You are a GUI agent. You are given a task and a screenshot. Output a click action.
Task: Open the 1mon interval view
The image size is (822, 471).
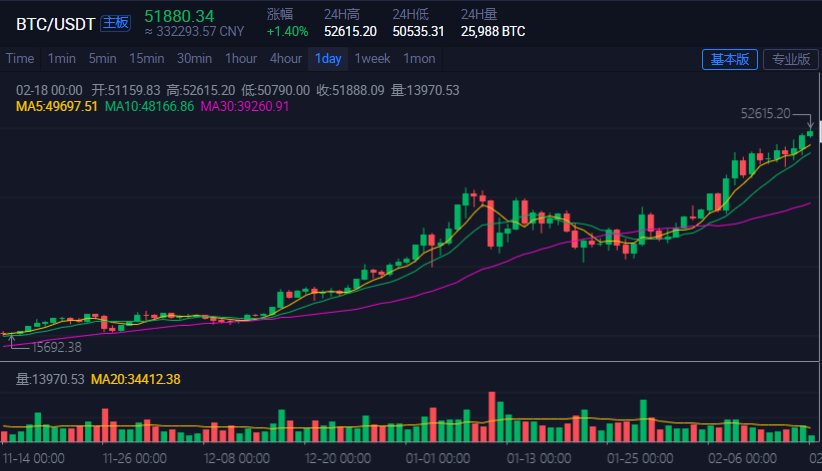(x=419, y=59)
